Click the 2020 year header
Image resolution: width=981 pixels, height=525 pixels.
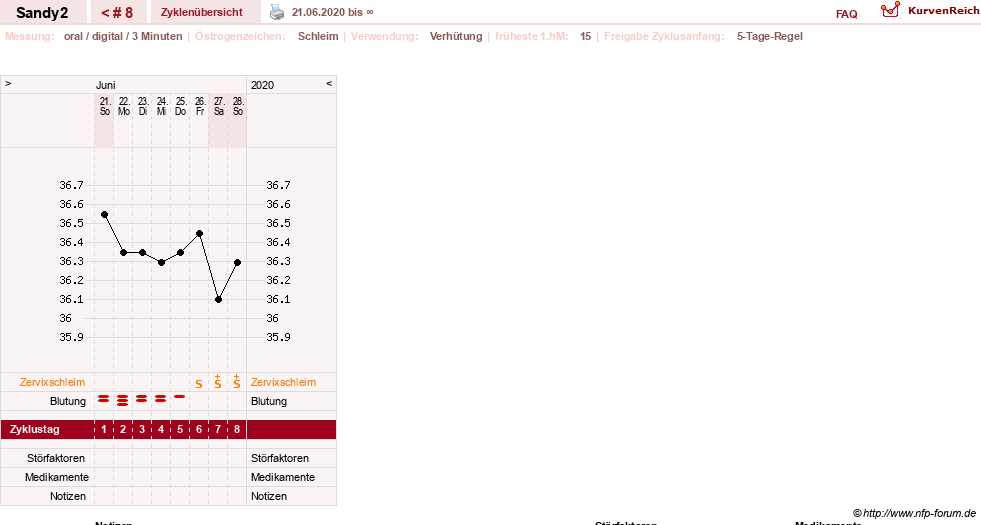coord(262,85)
